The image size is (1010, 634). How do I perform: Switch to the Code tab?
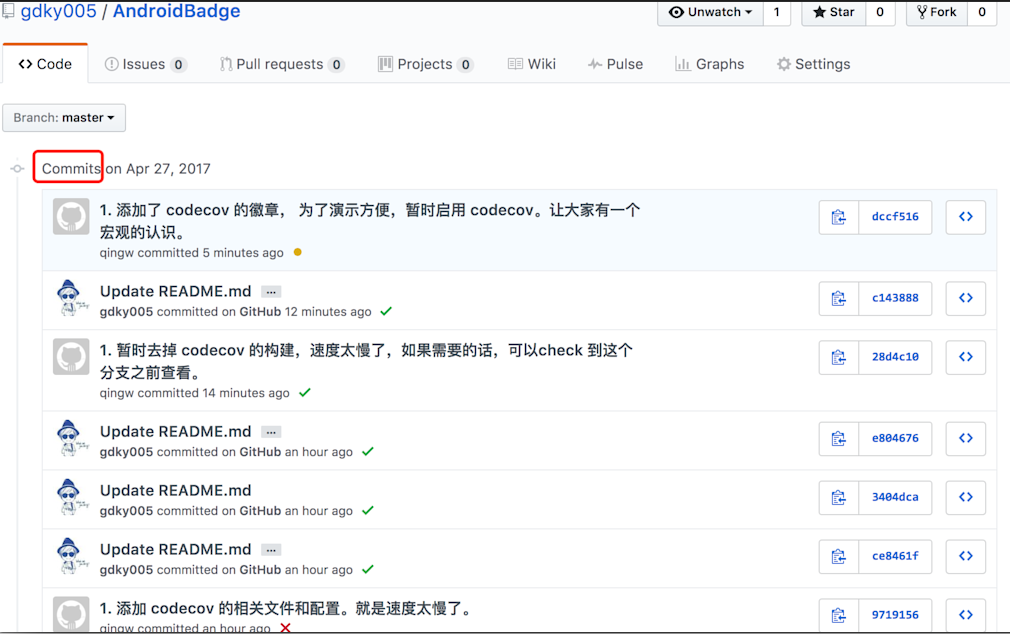[45, 64]
